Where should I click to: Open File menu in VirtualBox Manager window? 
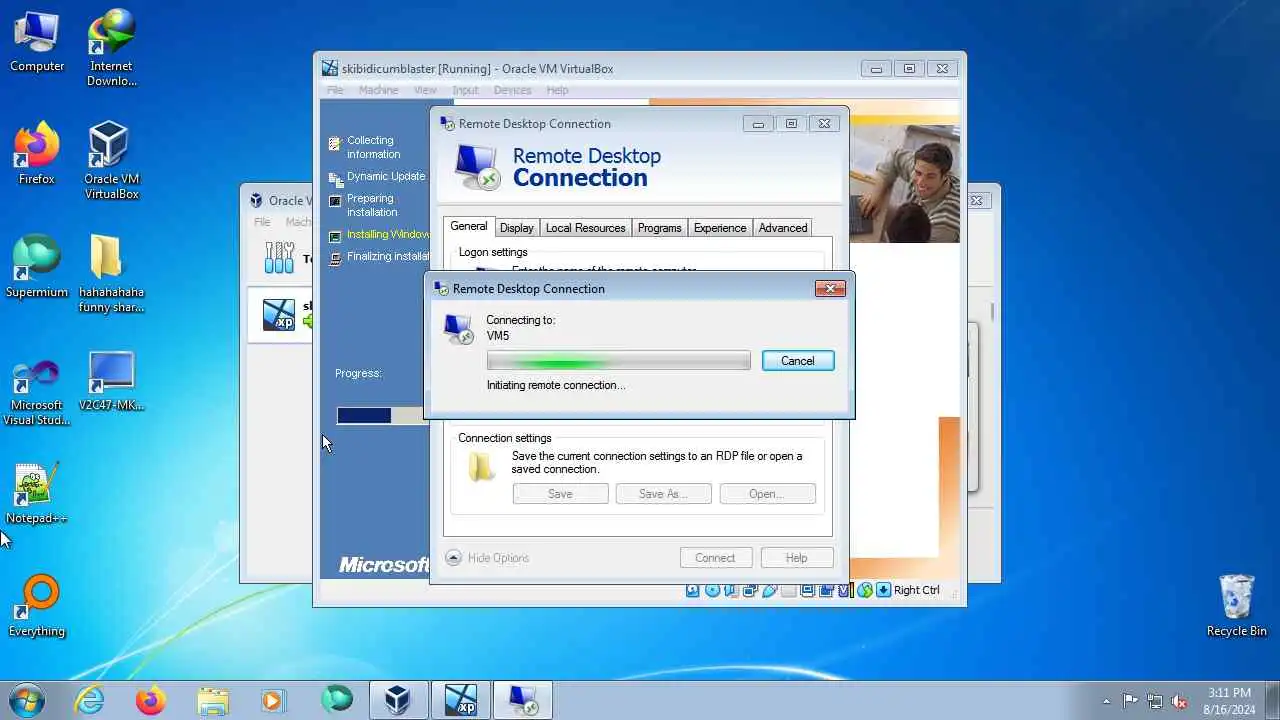pos(262,222)
